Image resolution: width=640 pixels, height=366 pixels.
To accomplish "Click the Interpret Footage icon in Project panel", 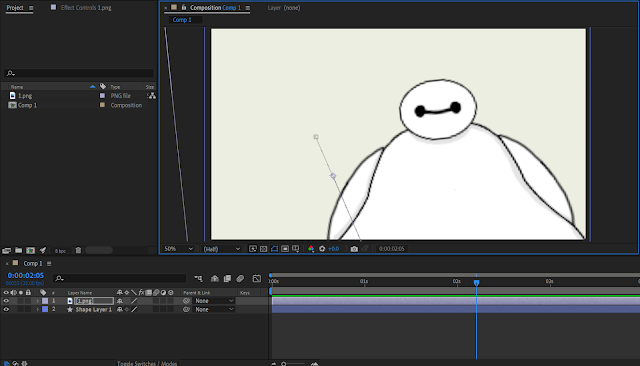I will 7,250.
